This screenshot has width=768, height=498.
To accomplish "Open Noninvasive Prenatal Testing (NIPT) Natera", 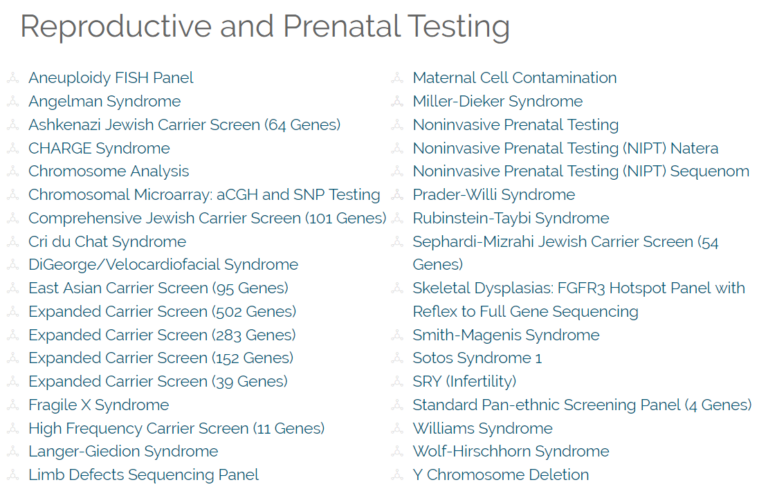I will tap(565, 148).
